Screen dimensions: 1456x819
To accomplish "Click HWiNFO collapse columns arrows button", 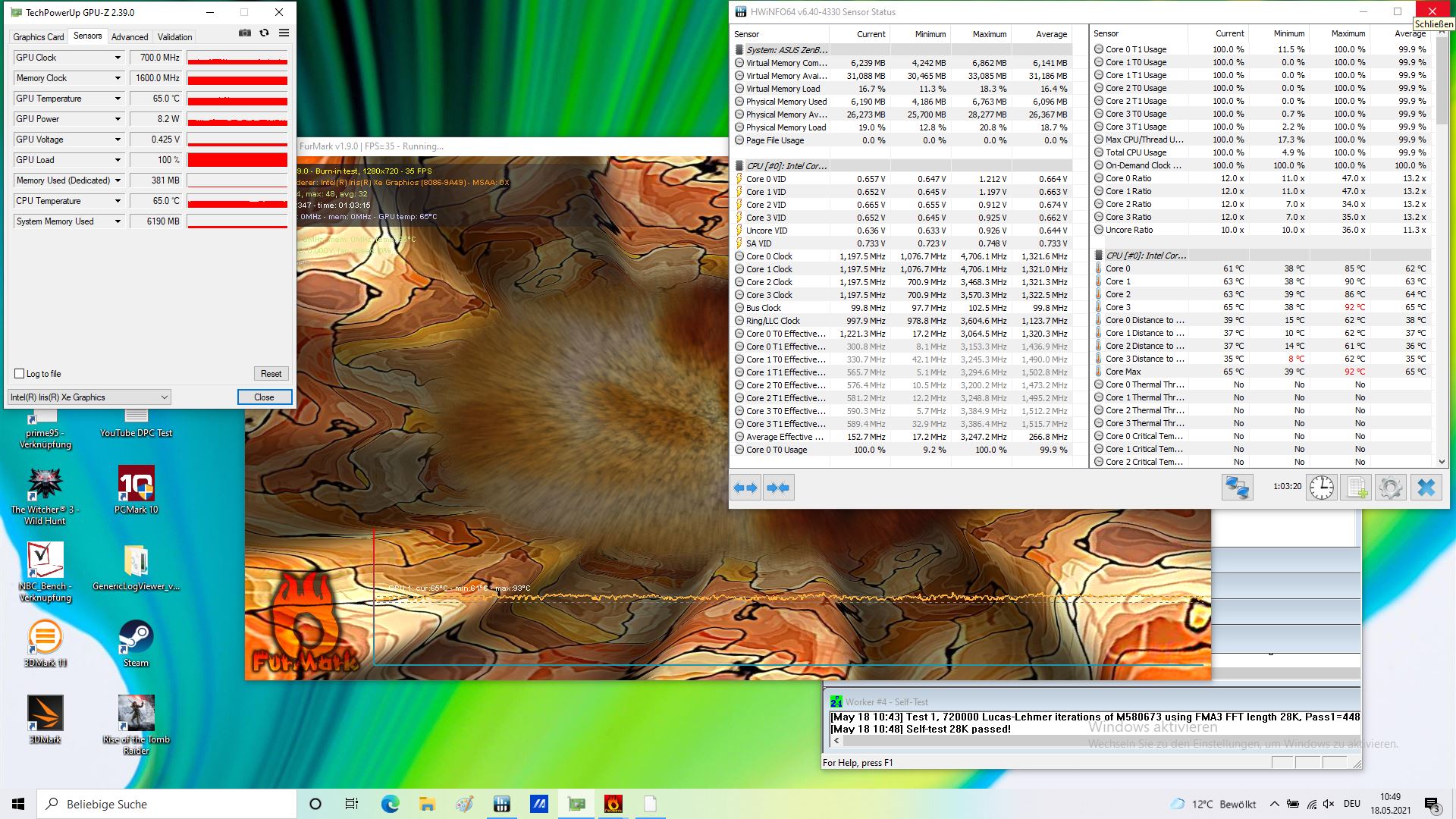I will 778,488.
